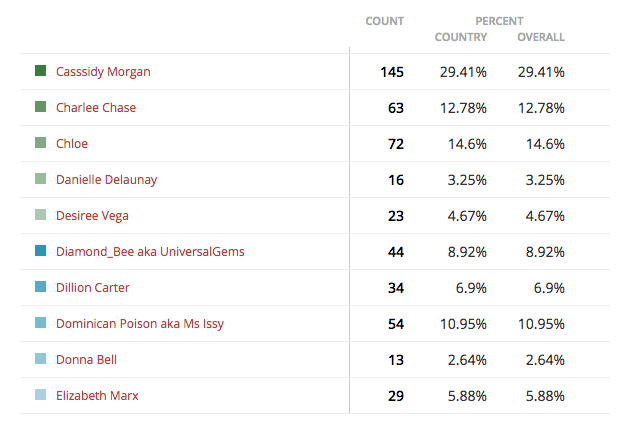Viewport: 627px width, 426px height.
Task: Click the color swatch next to Chloe
Action: (40, 143)
